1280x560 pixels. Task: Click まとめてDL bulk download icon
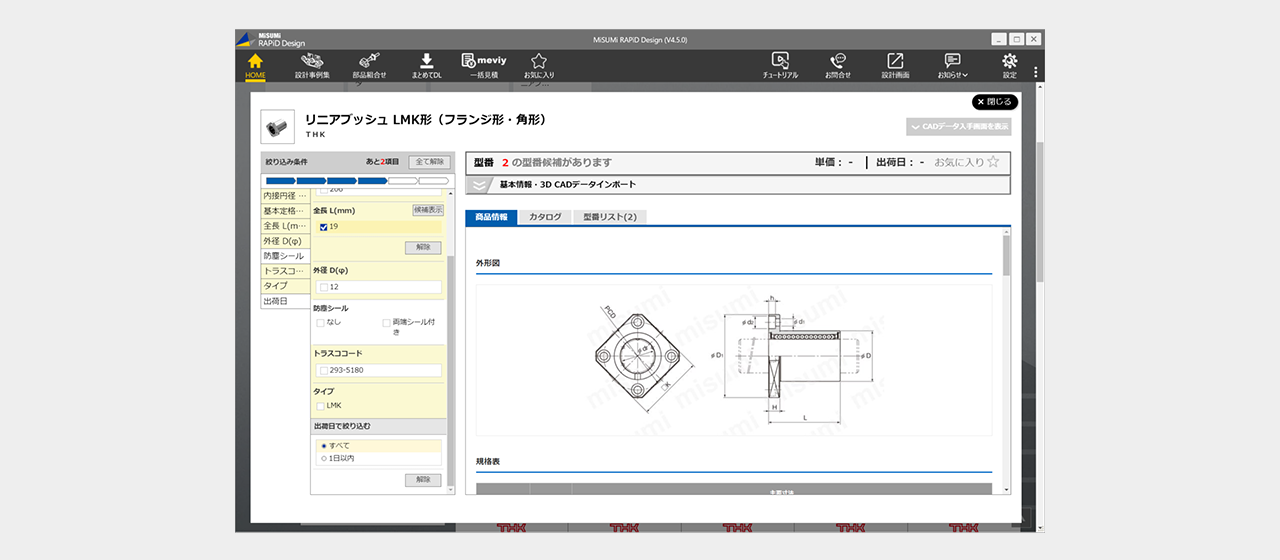coord(426,65)
